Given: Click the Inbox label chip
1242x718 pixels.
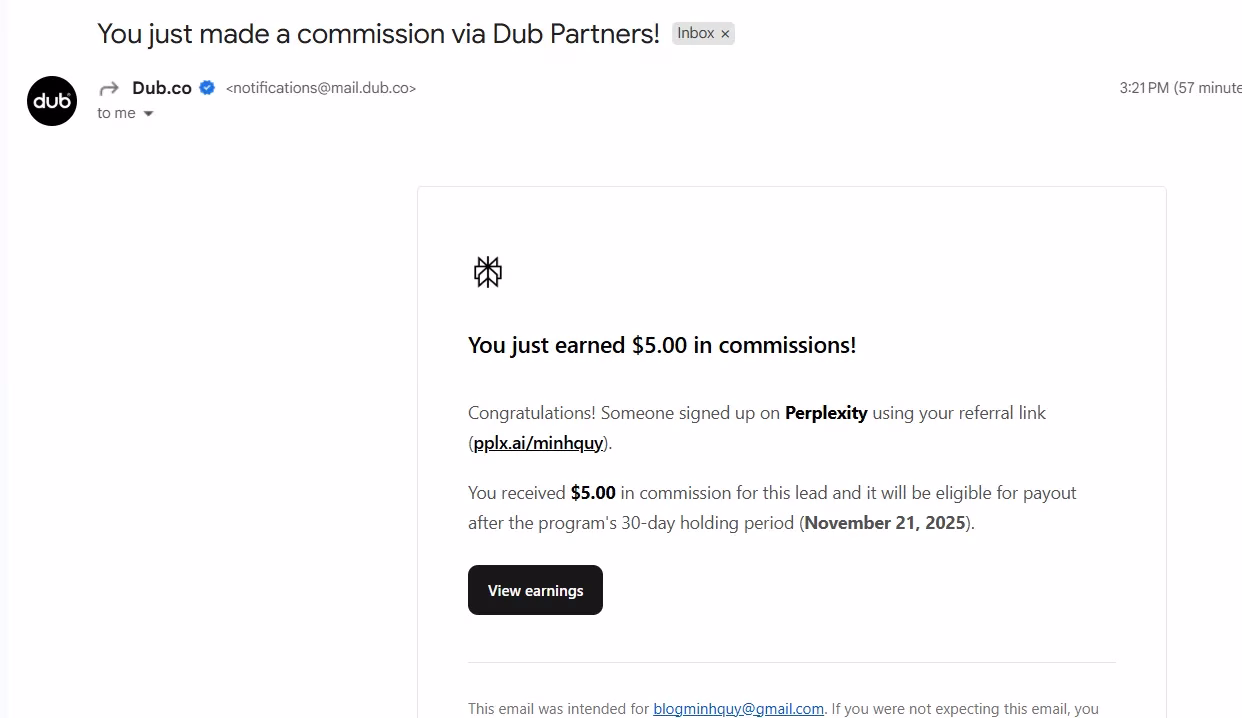Looking at the screenshot, I should (x=695, y=33).
